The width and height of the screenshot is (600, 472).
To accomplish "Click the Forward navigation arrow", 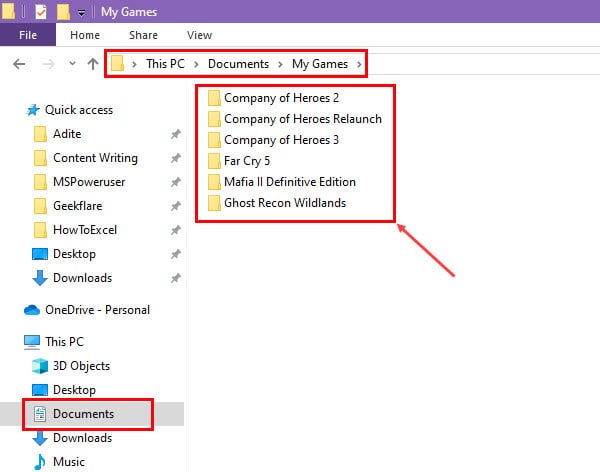I will point(48,64).
